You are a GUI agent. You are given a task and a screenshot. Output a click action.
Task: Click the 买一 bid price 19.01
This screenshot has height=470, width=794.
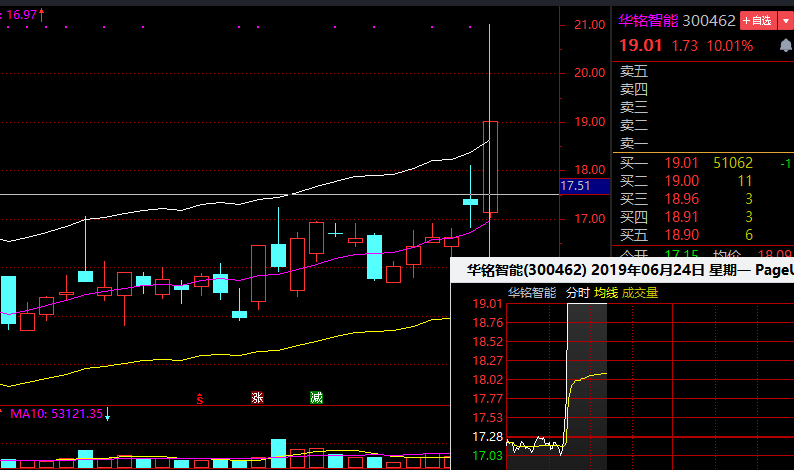(x=682, y=163)
